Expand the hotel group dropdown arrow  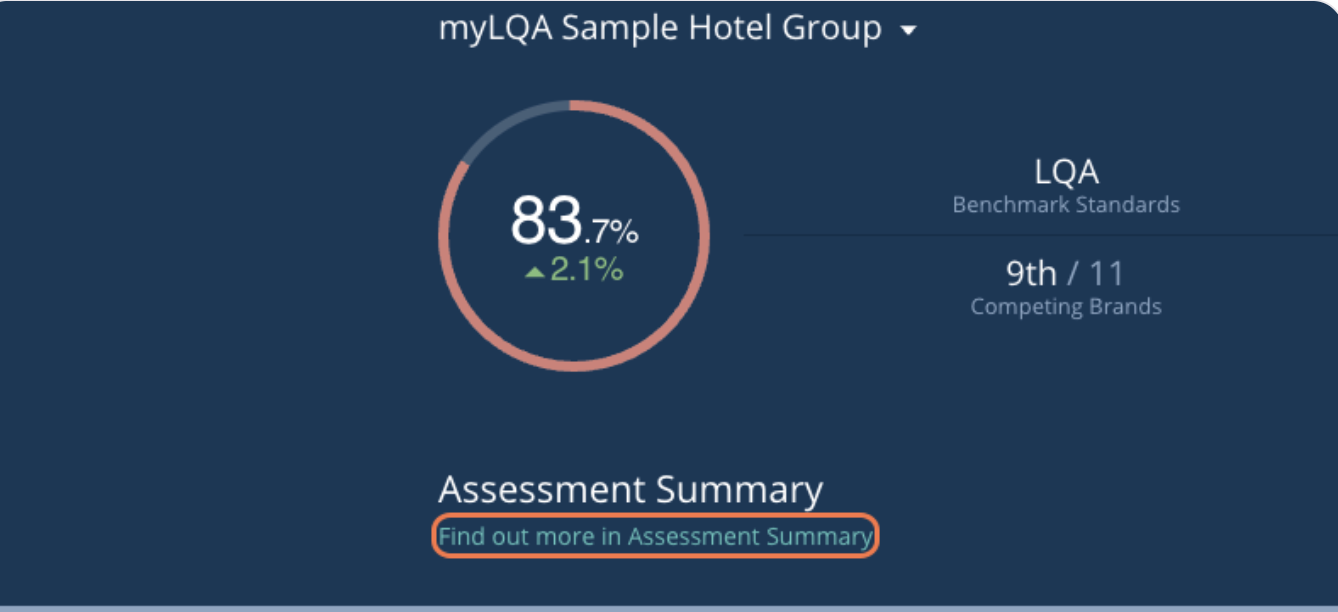pyautogui.click(x=908, y=31)
